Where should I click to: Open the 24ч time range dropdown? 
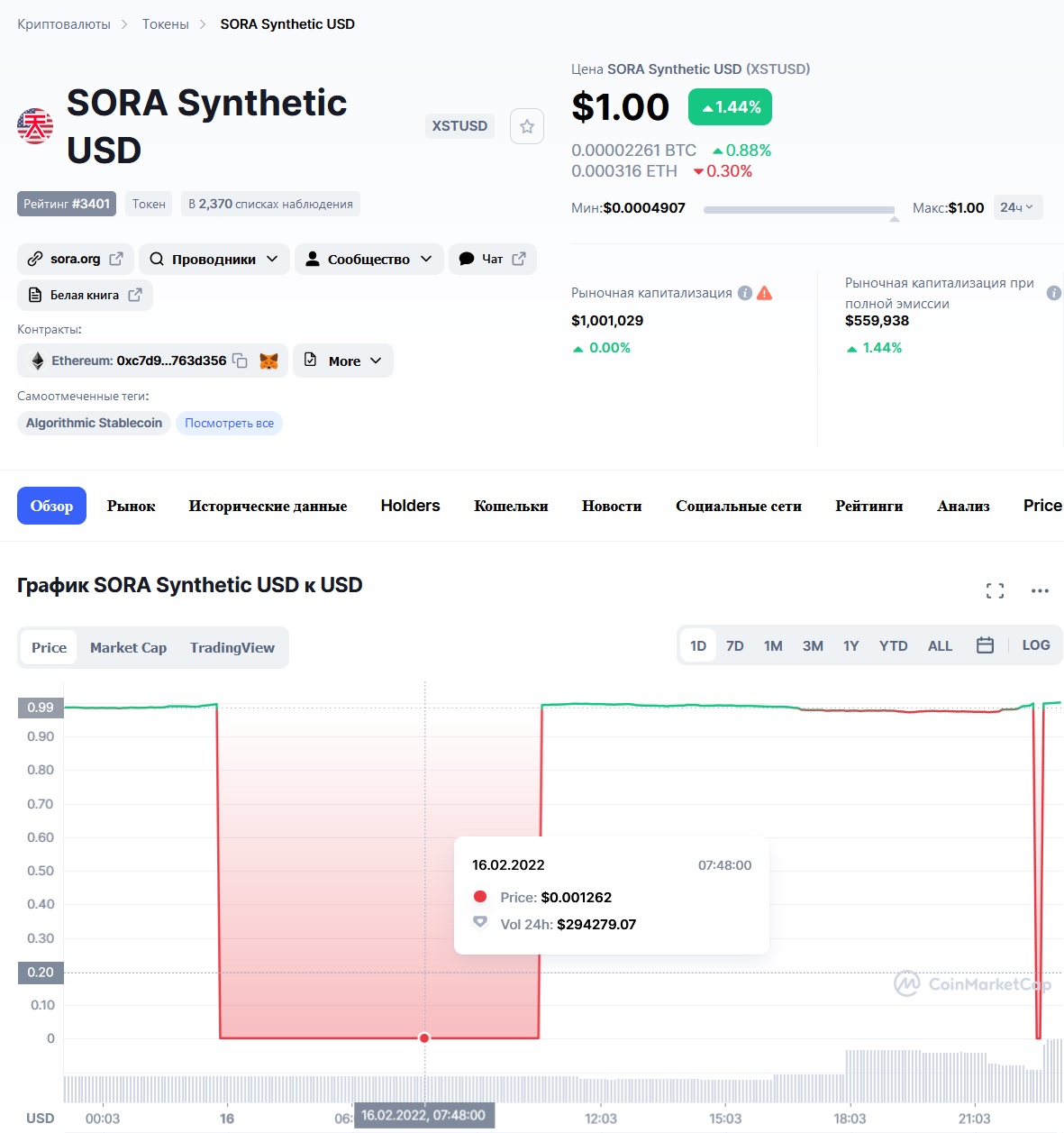tap(1018, 207)
